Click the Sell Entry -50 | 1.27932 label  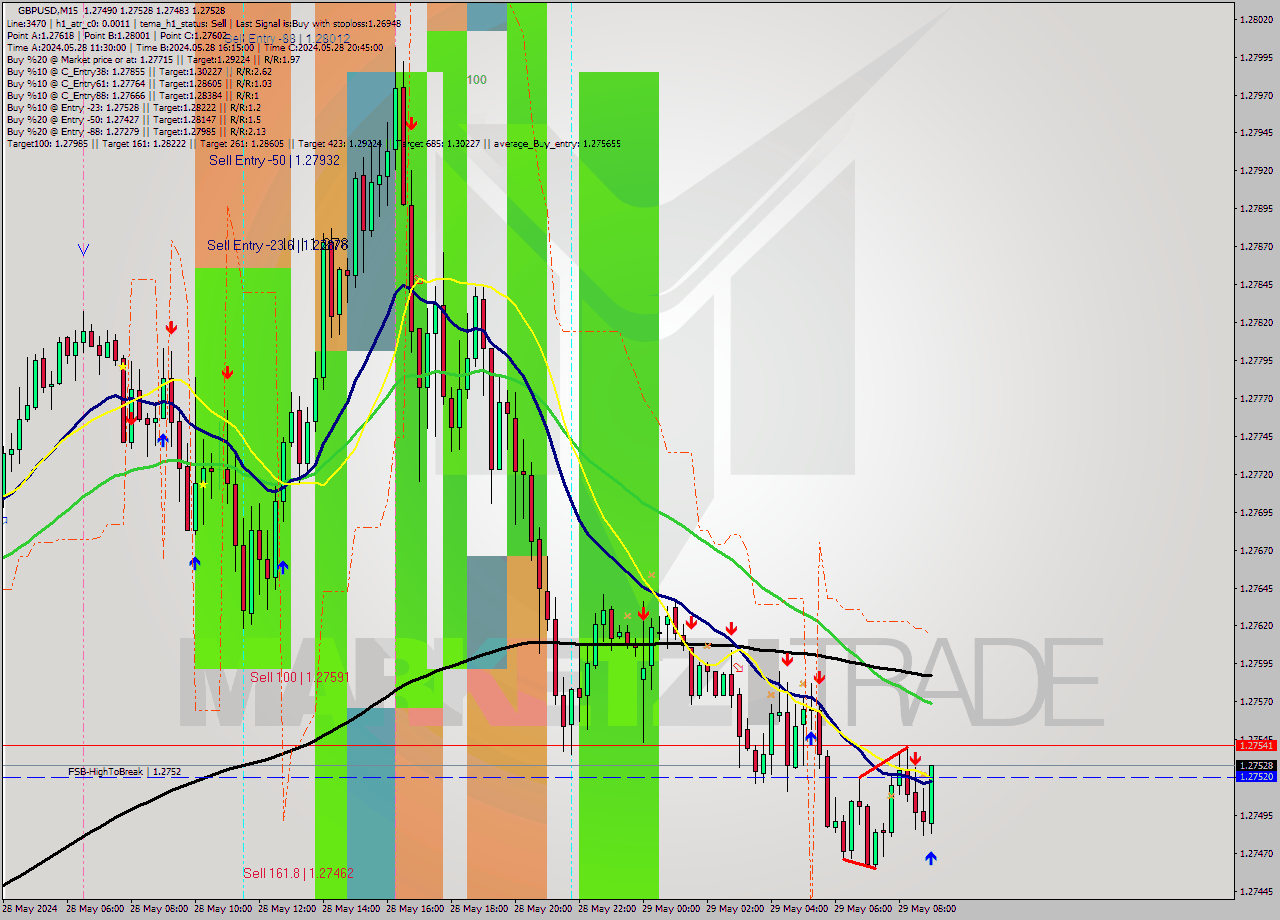[x=274, y=160]
